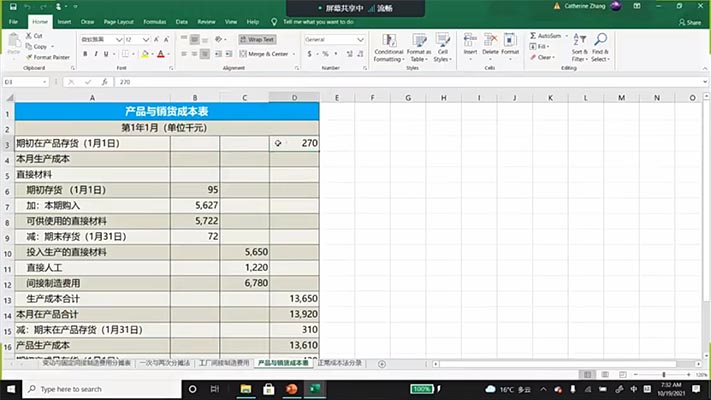Switch to the Formulas tab
This screenshot has width=711, height=400.
click(155, 21)
